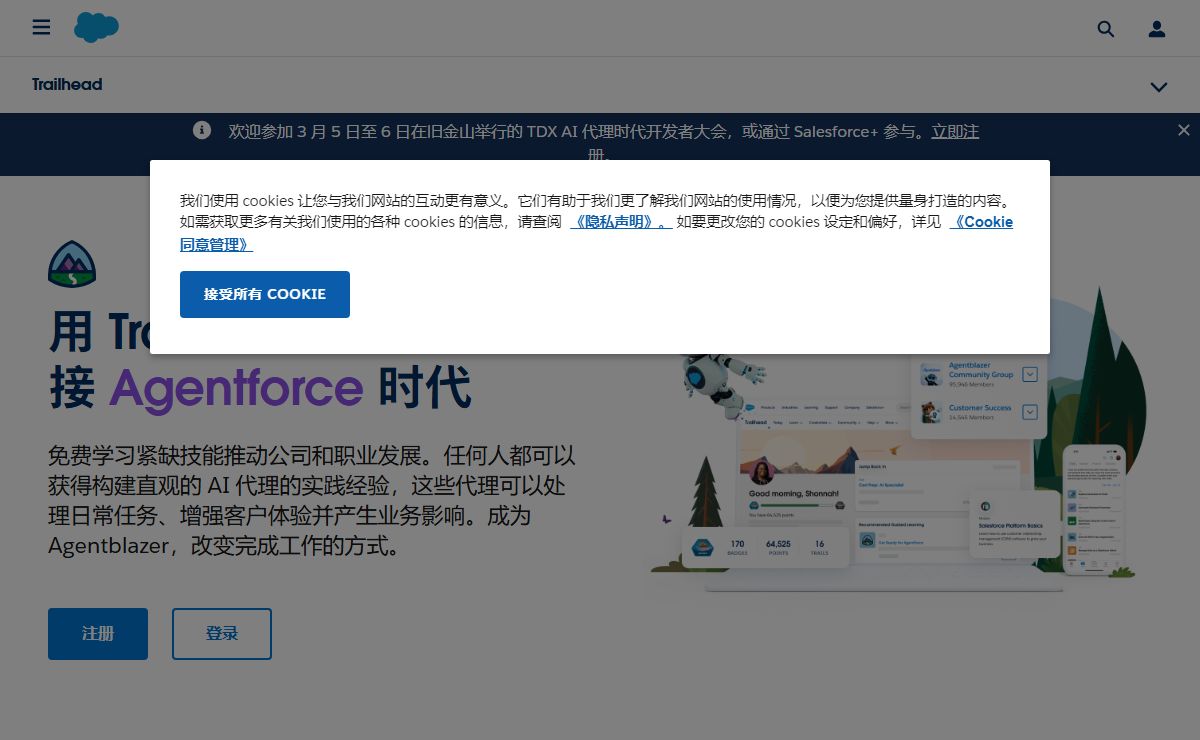Expand the Trailhead section chevron
Image resolution: width=1200 pixels, height=740 pixels.
(1159, 87)
